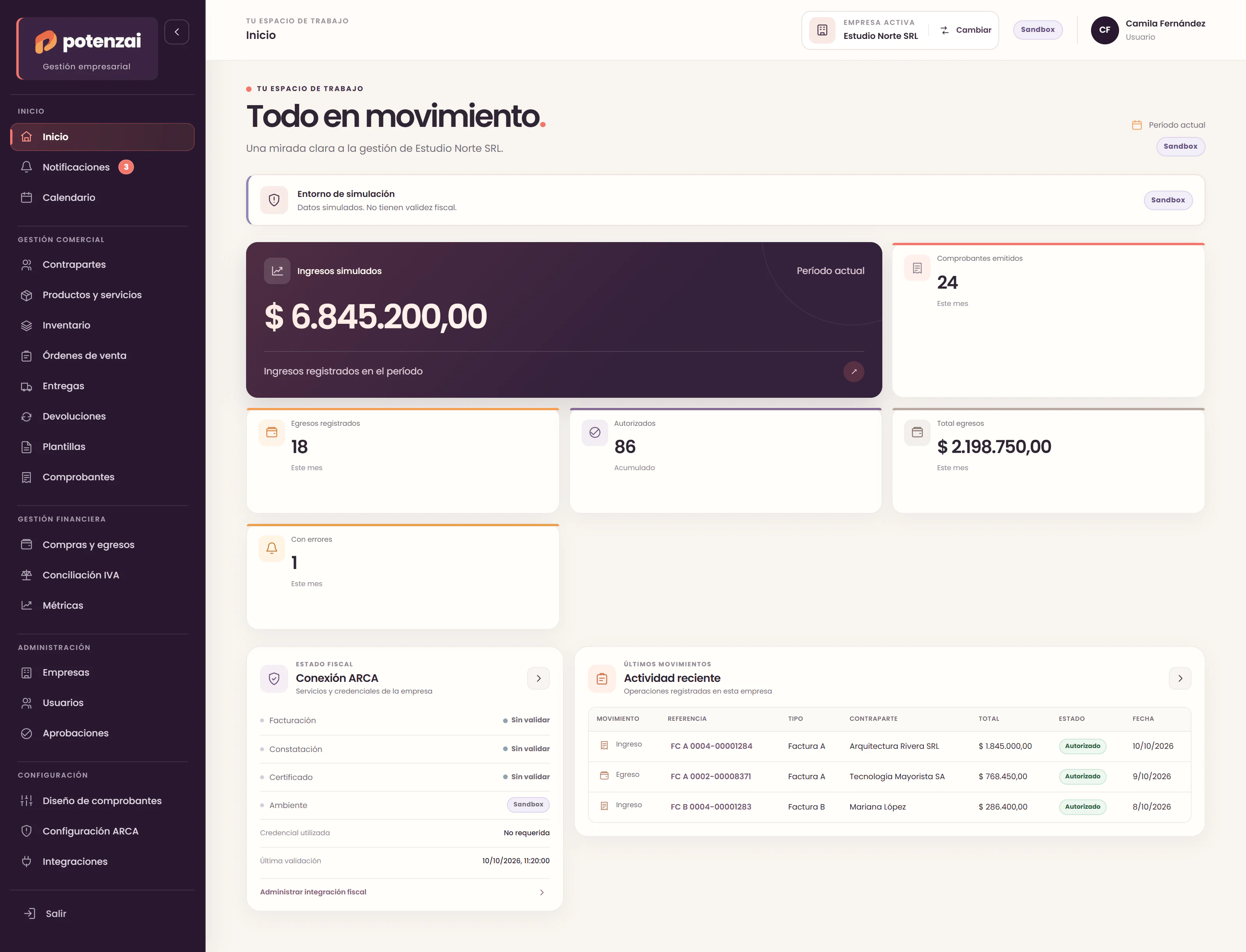Click the Entregas truck icon

click(26, 386)
